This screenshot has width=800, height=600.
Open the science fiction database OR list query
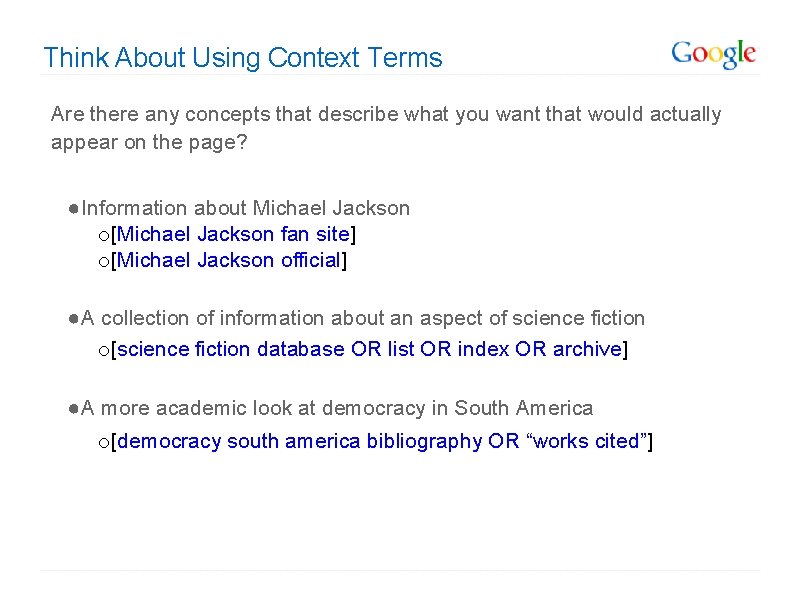coord(370,349)
